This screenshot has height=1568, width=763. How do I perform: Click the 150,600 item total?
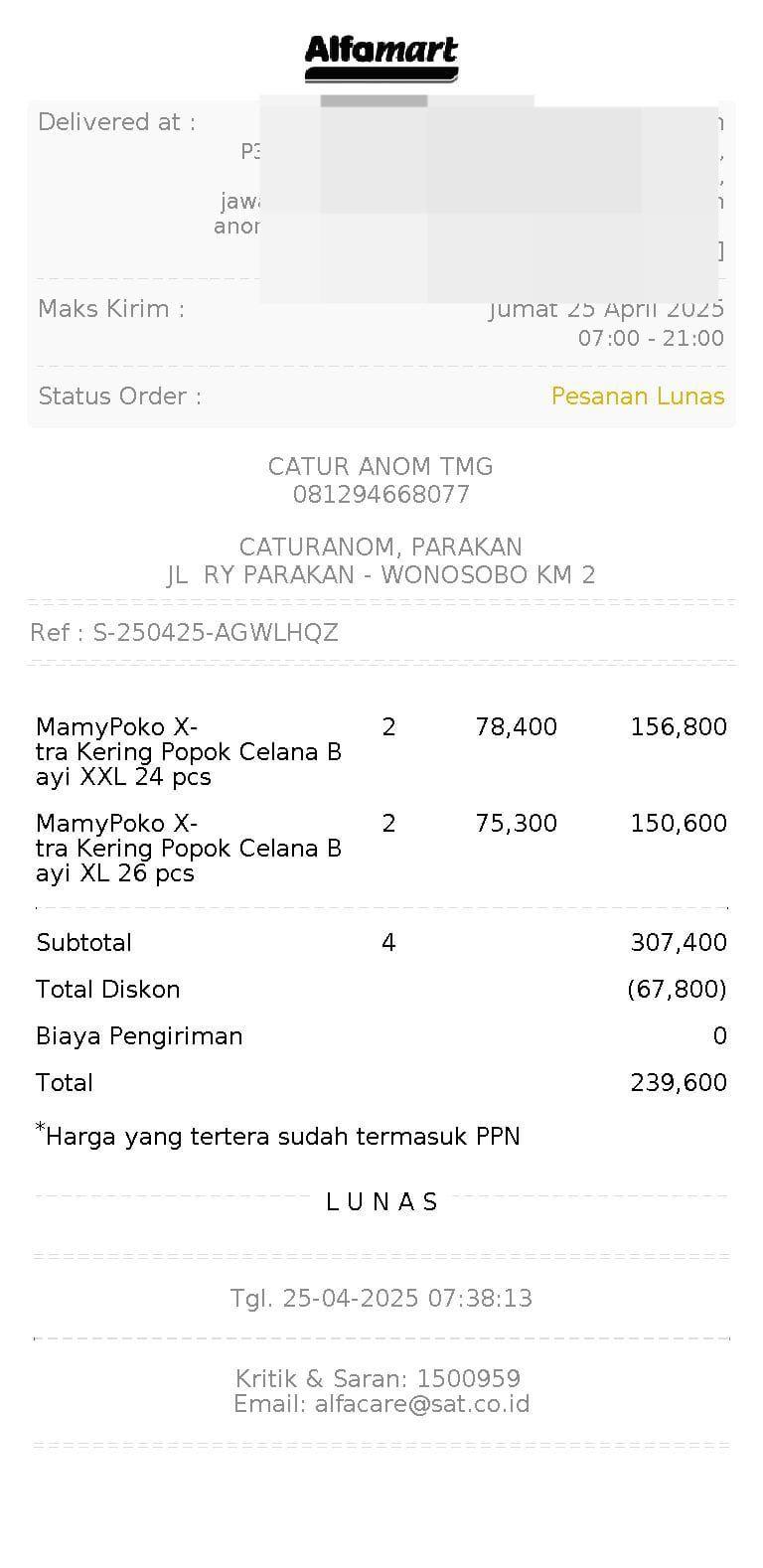coord(679,824)
